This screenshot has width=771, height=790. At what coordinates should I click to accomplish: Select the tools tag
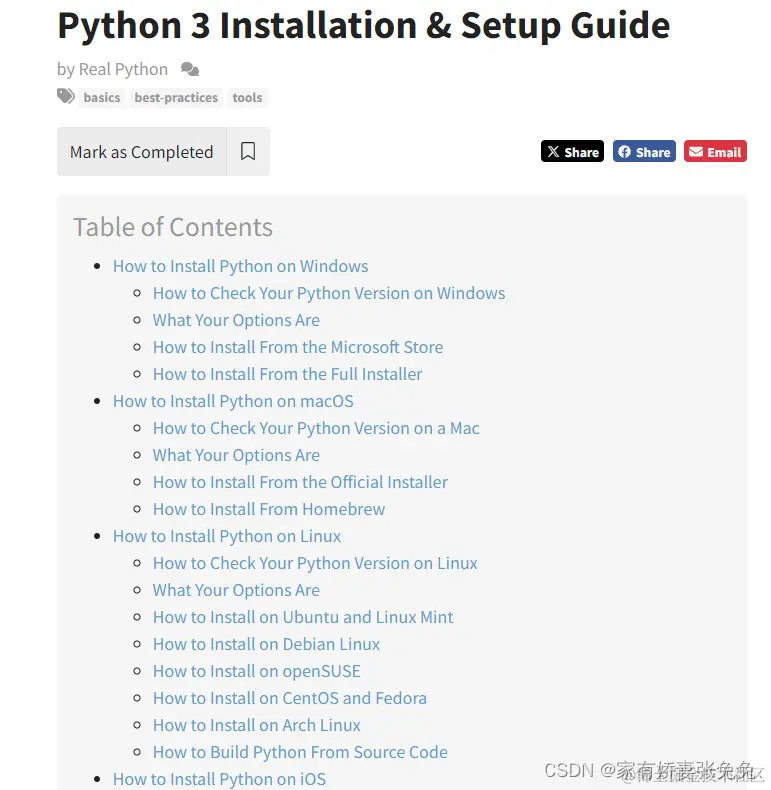[x=247, y=97]
